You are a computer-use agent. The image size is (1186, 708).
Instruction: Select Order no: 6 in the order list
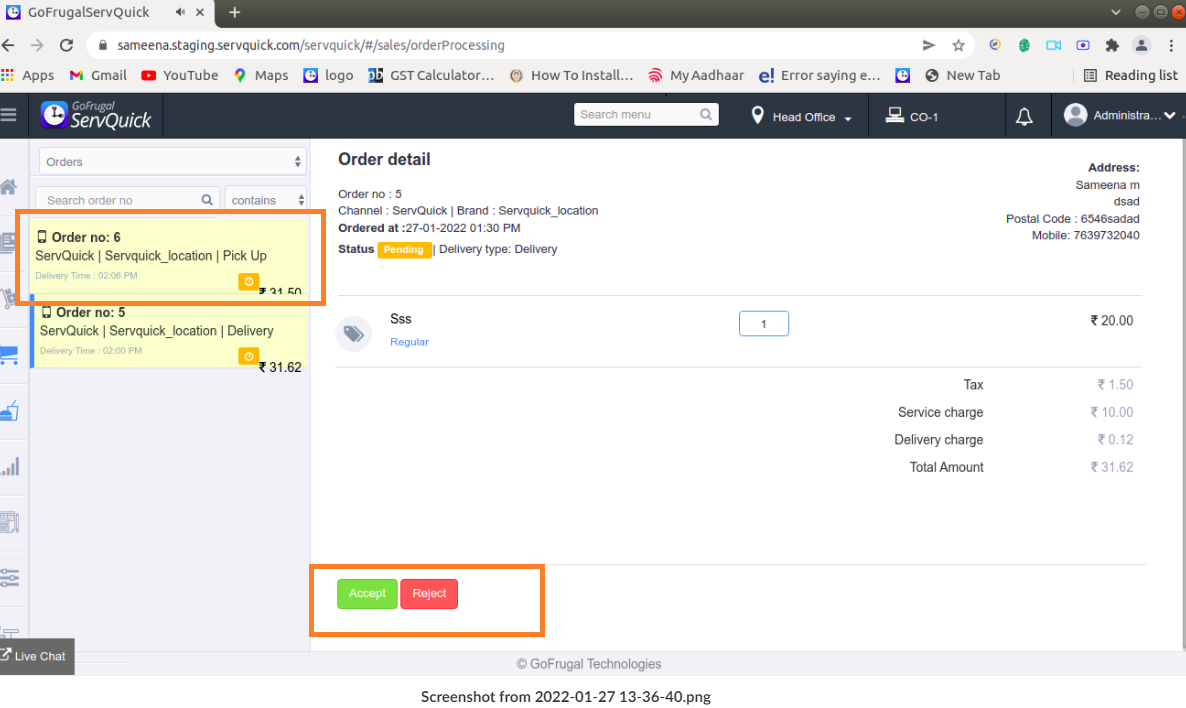[x=169, y=256]
